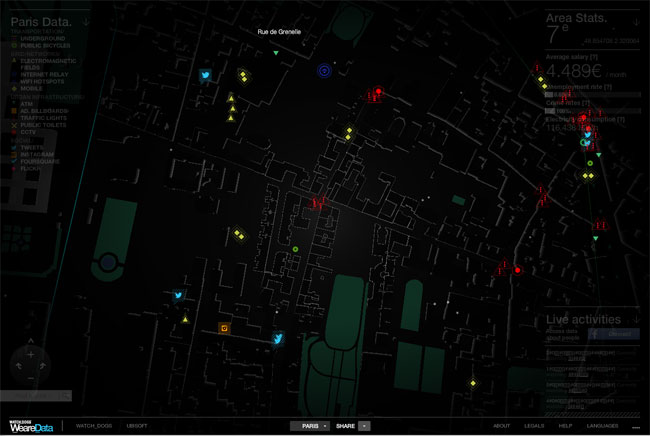Viewport: 650px width, 436px height.
Task: Click the large Twitter bird marker at bottom center
Action: [279, 339]
